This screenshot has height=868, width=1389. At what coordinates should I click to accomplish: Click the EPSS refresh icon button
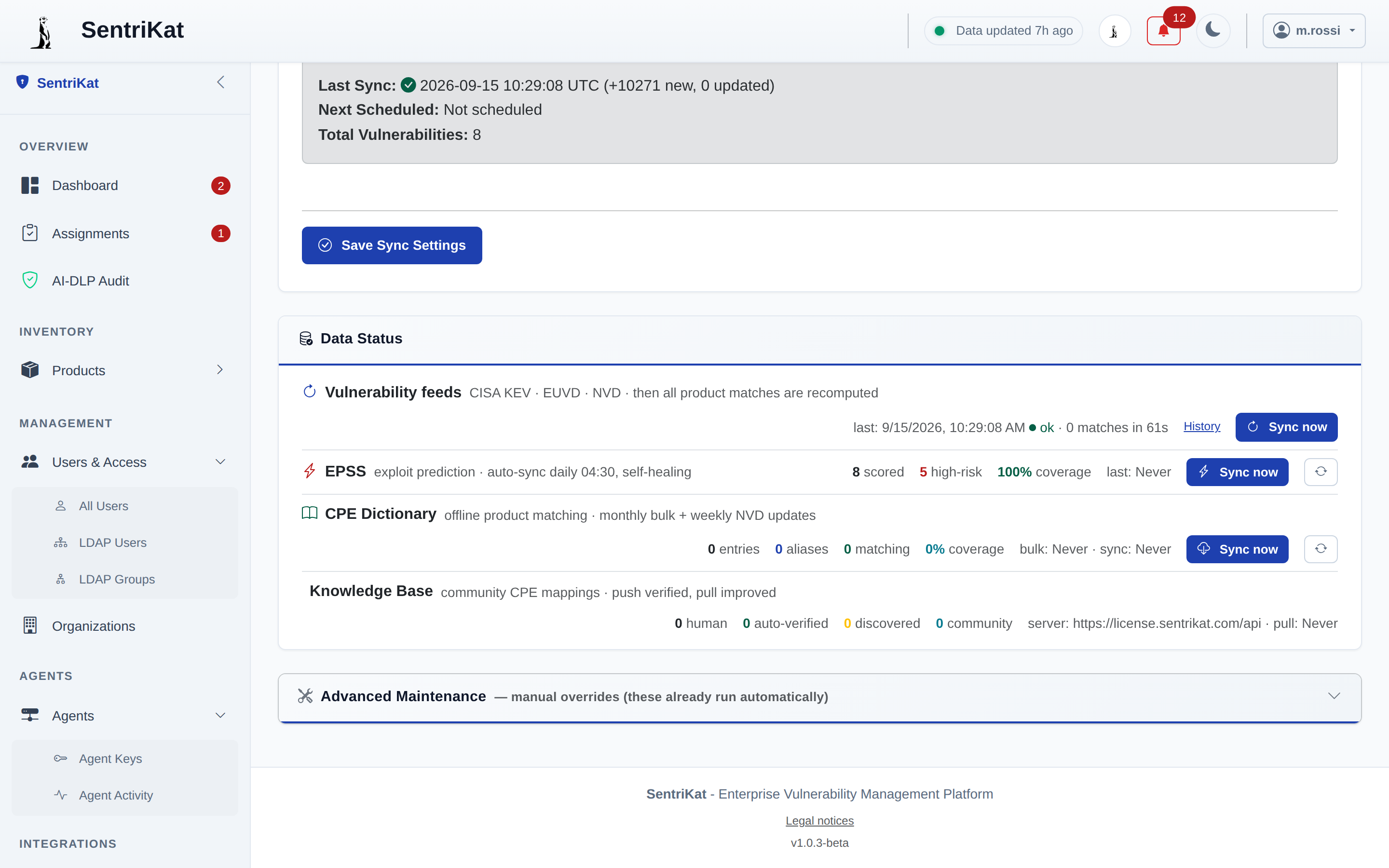click(1321, 472)
